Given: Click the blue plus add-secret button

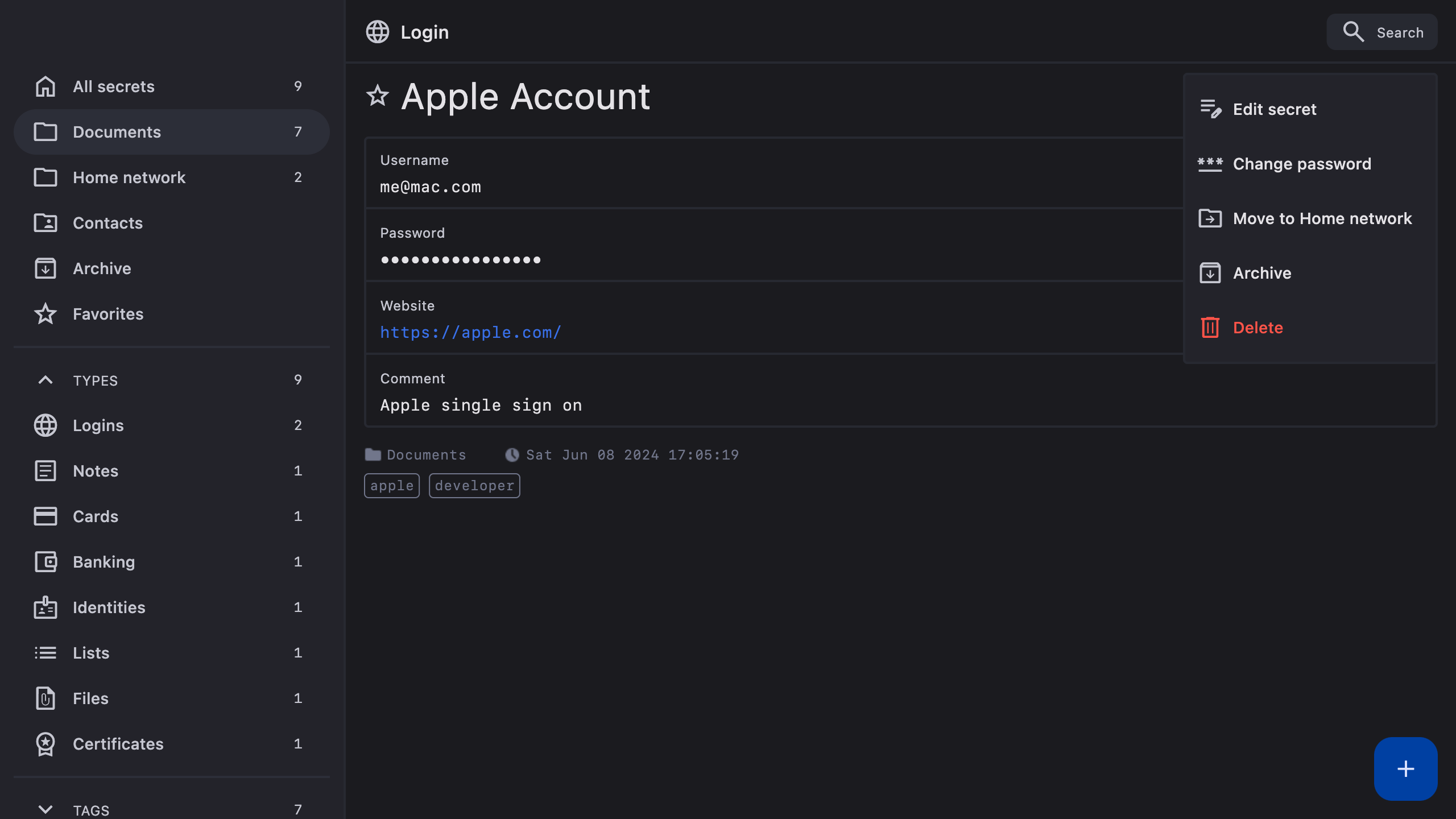Looking at the screenshot, I should [1405, 768].
